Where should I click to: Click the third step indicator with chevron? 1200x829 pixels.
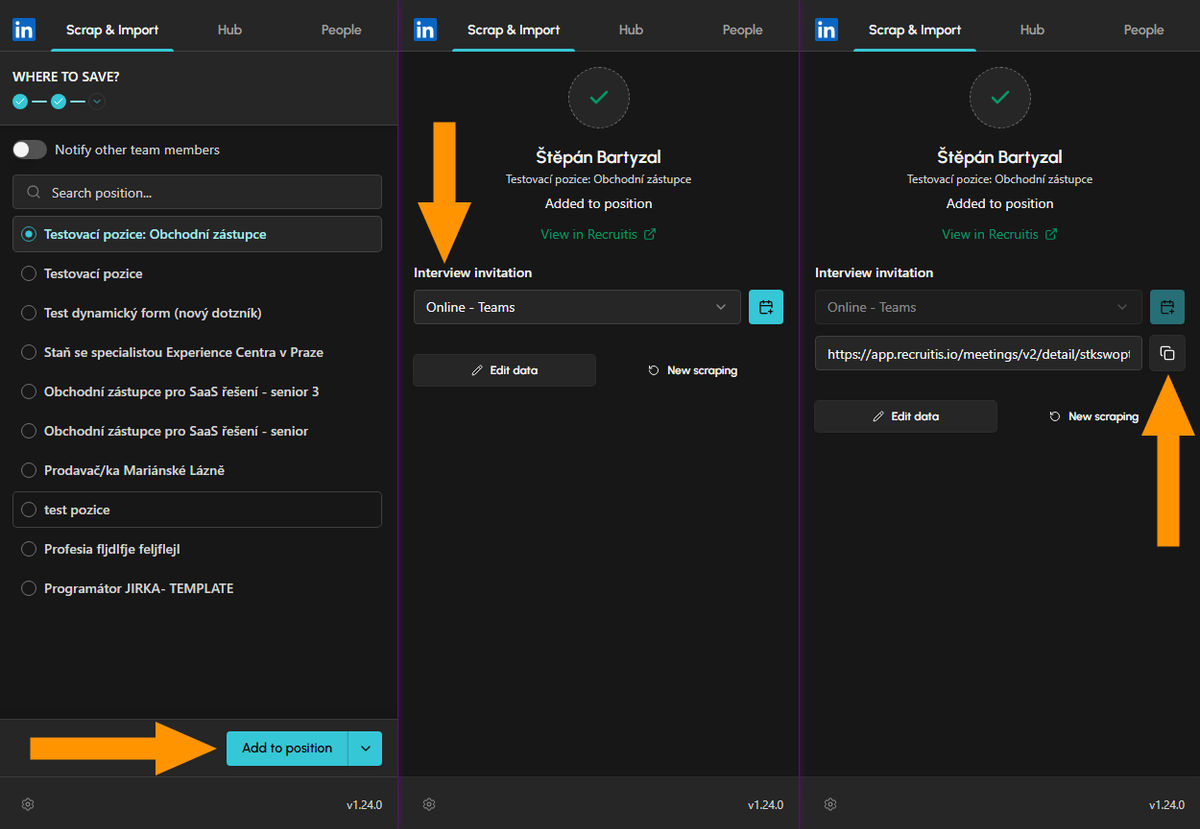(97, 101)
